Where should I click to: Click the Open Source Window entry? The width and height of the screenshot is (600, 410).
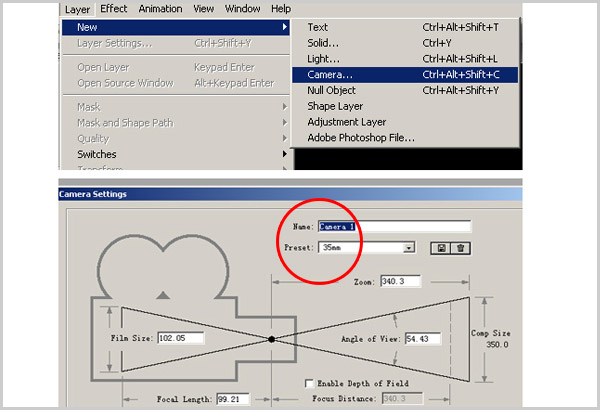point(175,83)
